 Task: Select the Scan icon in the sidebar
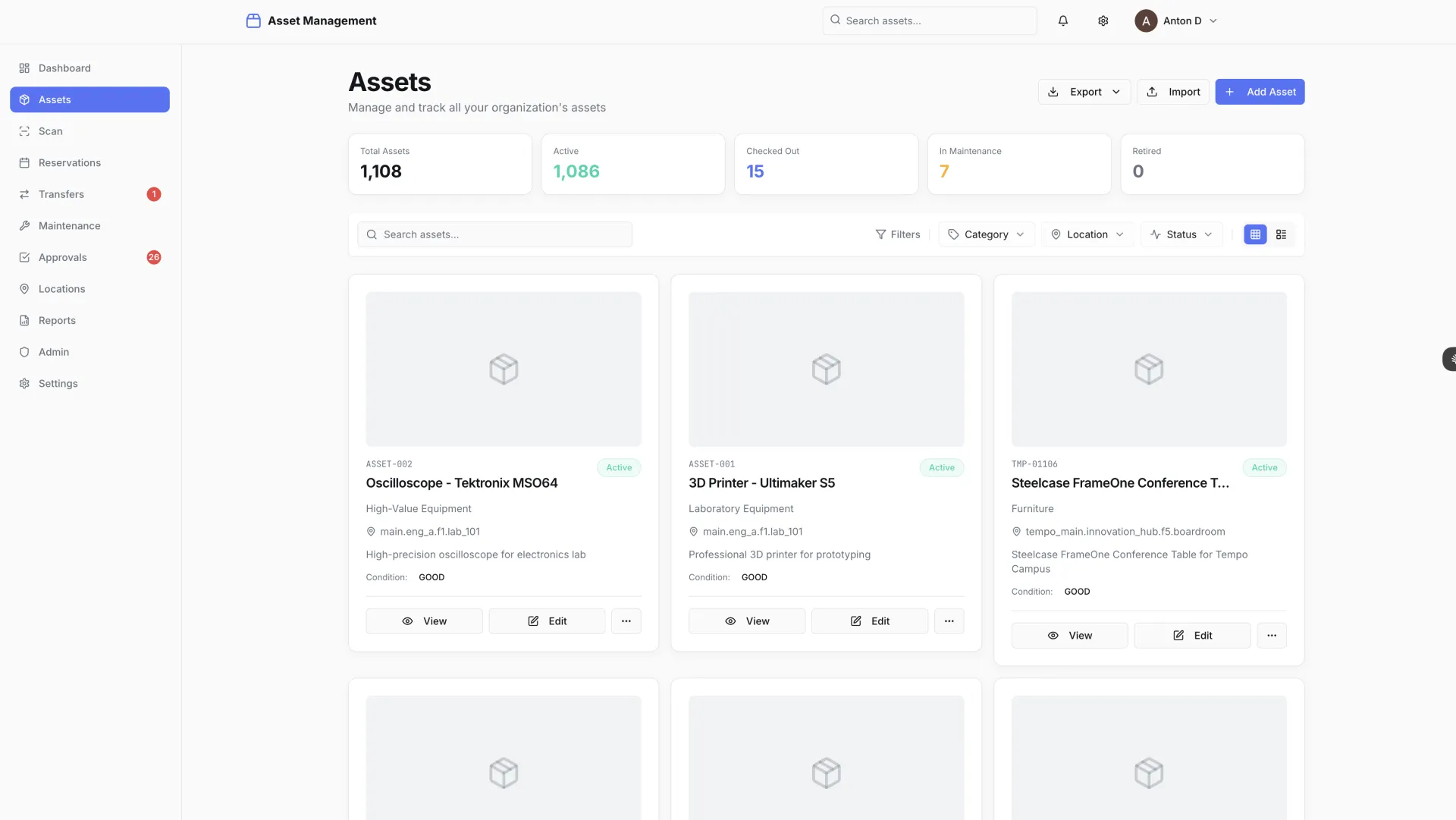tap(24, 131)
